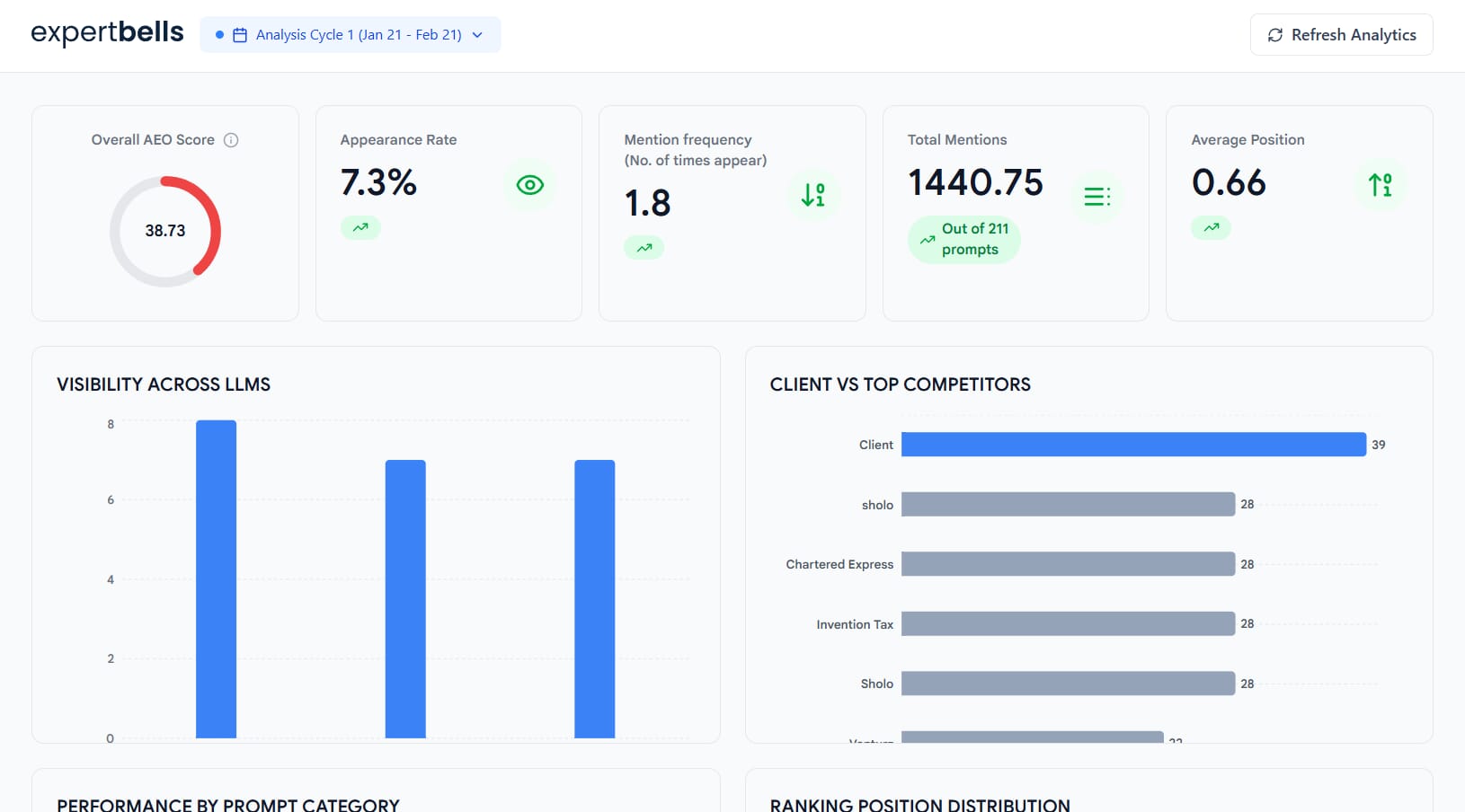Click the Total Mentions card title
This screenshot has height=812, width=1465.
pyautogui.click(x=957, y=140)
